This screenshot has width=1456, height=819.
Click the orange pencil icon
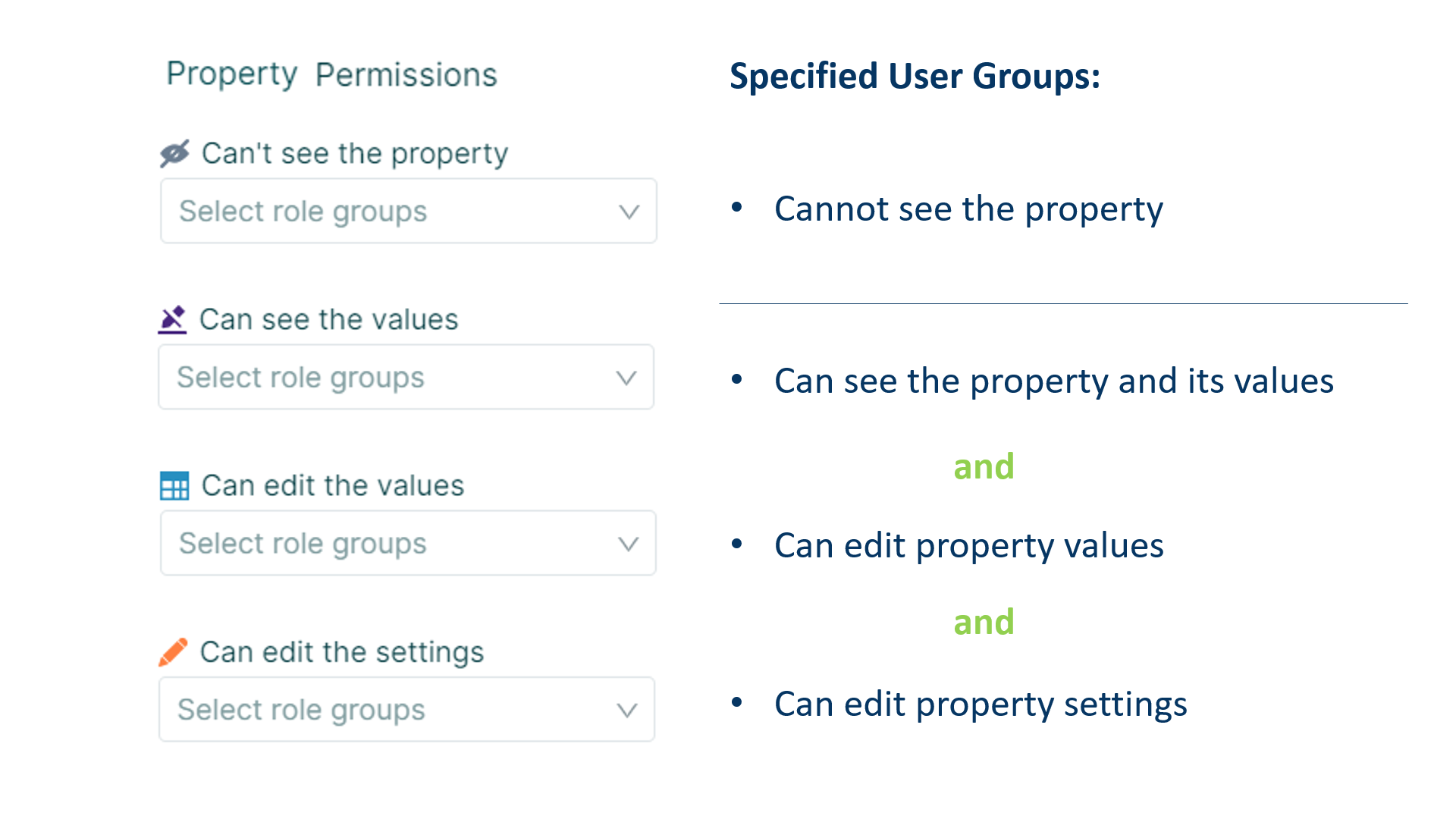click(173, 652)
